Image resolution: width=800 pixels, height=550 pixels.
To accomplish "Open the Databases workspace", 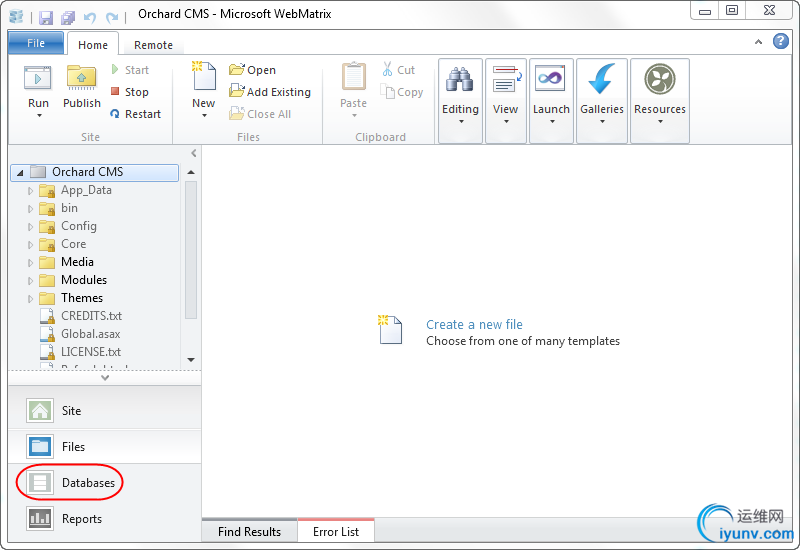I will (x=105, y=483).
